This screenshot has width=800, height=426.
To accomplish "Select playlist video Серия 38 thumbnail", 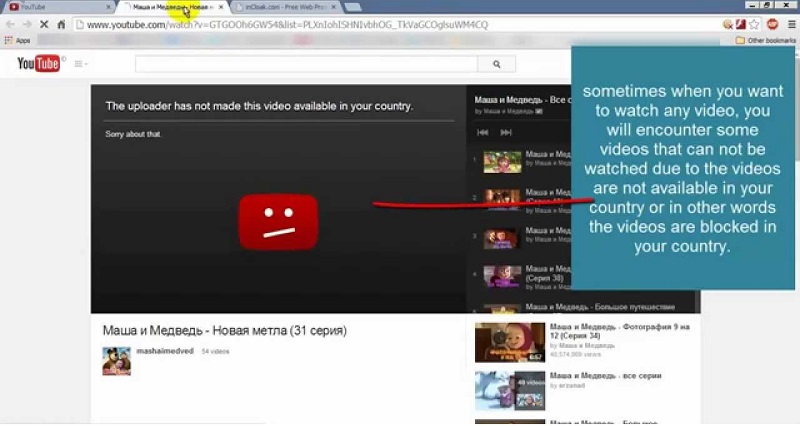I will click(503, 276).
